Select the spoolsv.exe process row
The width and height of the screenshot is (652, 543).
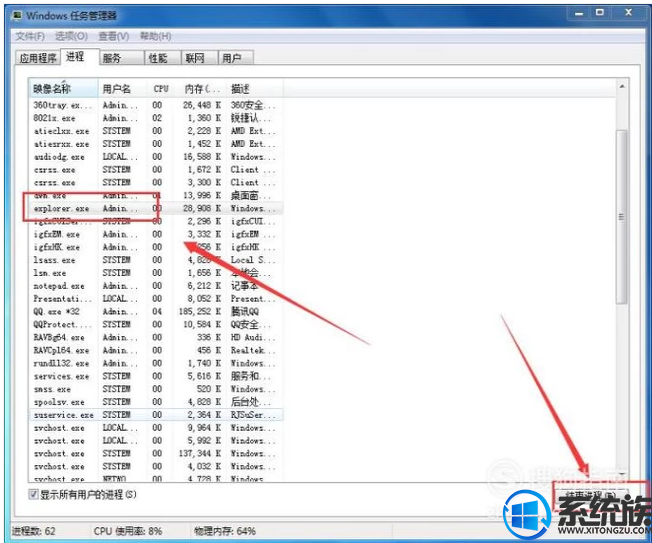tap(156, 402)
